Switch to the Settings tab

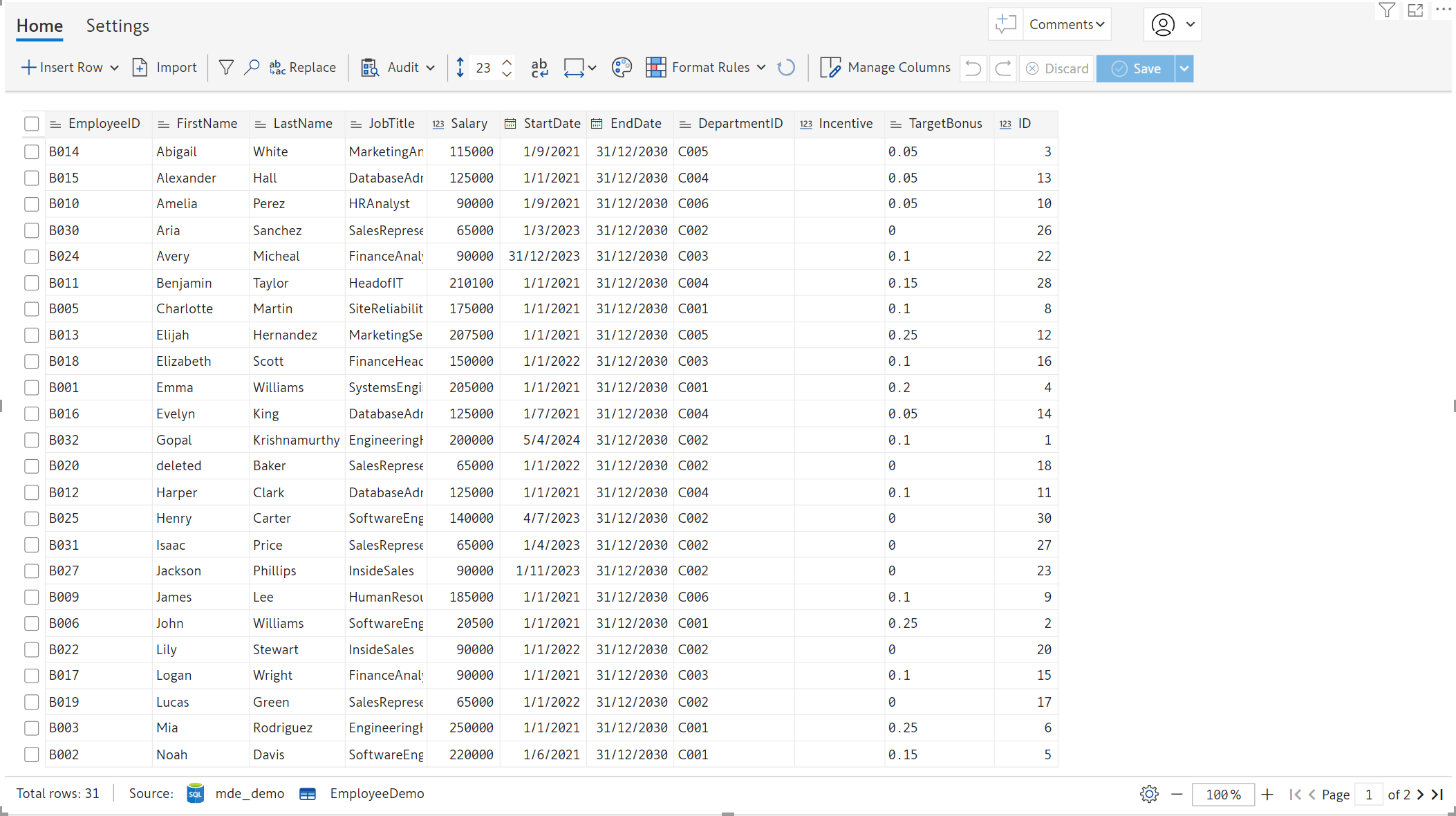[x=118, y=26]
